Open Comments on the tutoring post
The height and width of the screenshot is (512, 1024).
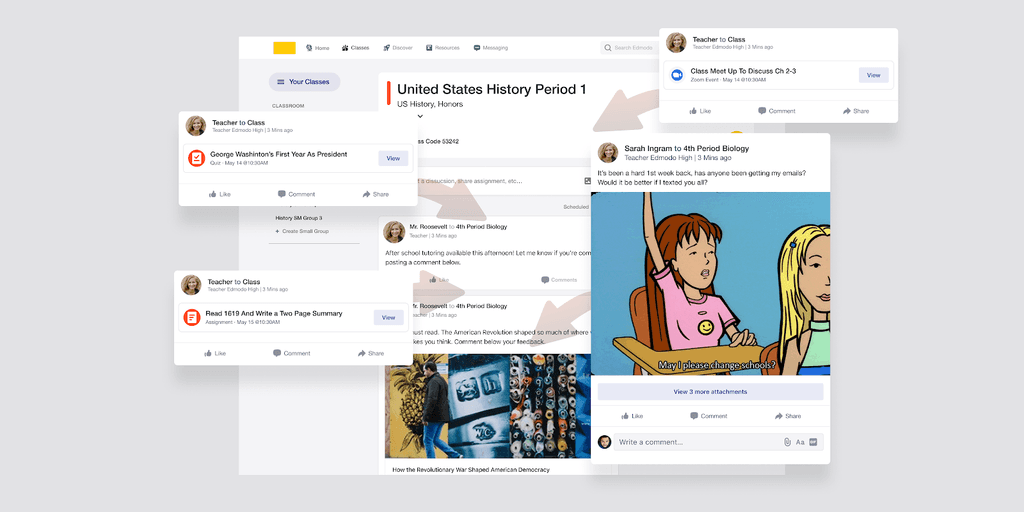click(x=559, y=280)
